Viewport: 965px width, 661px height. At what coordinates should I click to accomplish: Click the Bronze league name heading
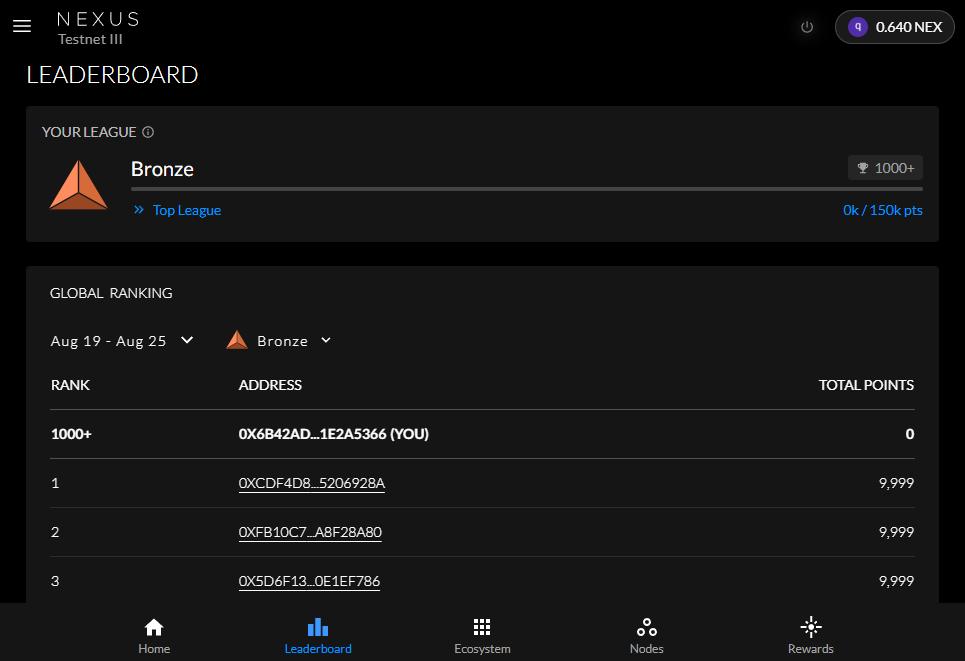pos(162,169)
